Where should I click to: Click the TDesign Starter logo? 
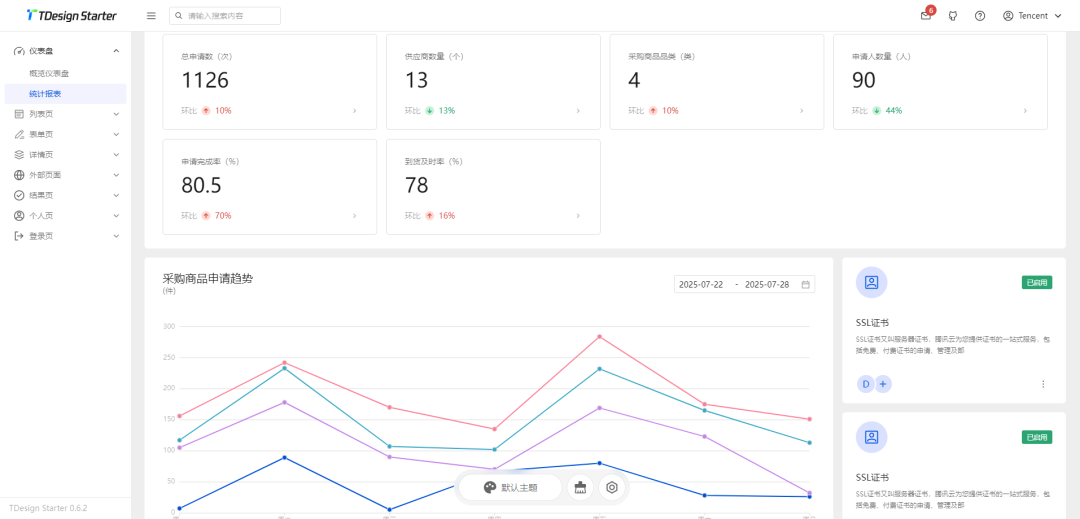72,15
